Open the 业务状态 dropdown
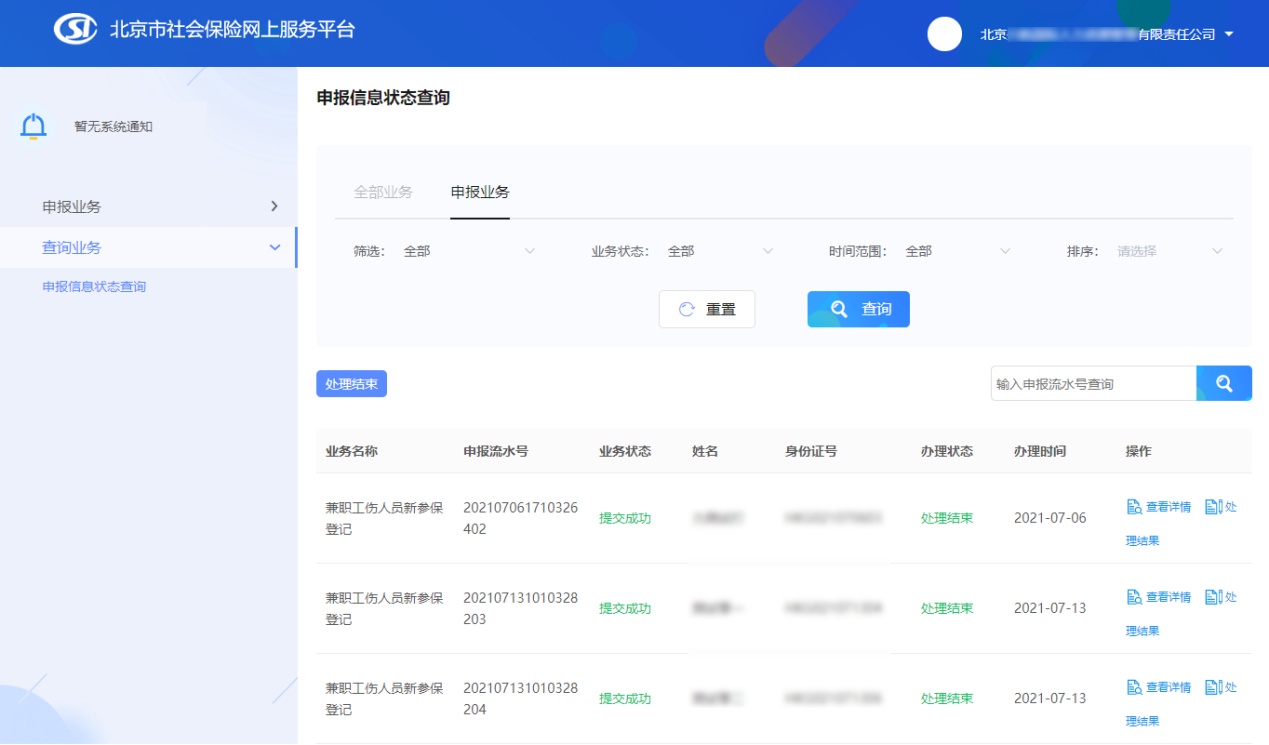The height and width of the screenshot is (745, 1269). tap(720, 251)
